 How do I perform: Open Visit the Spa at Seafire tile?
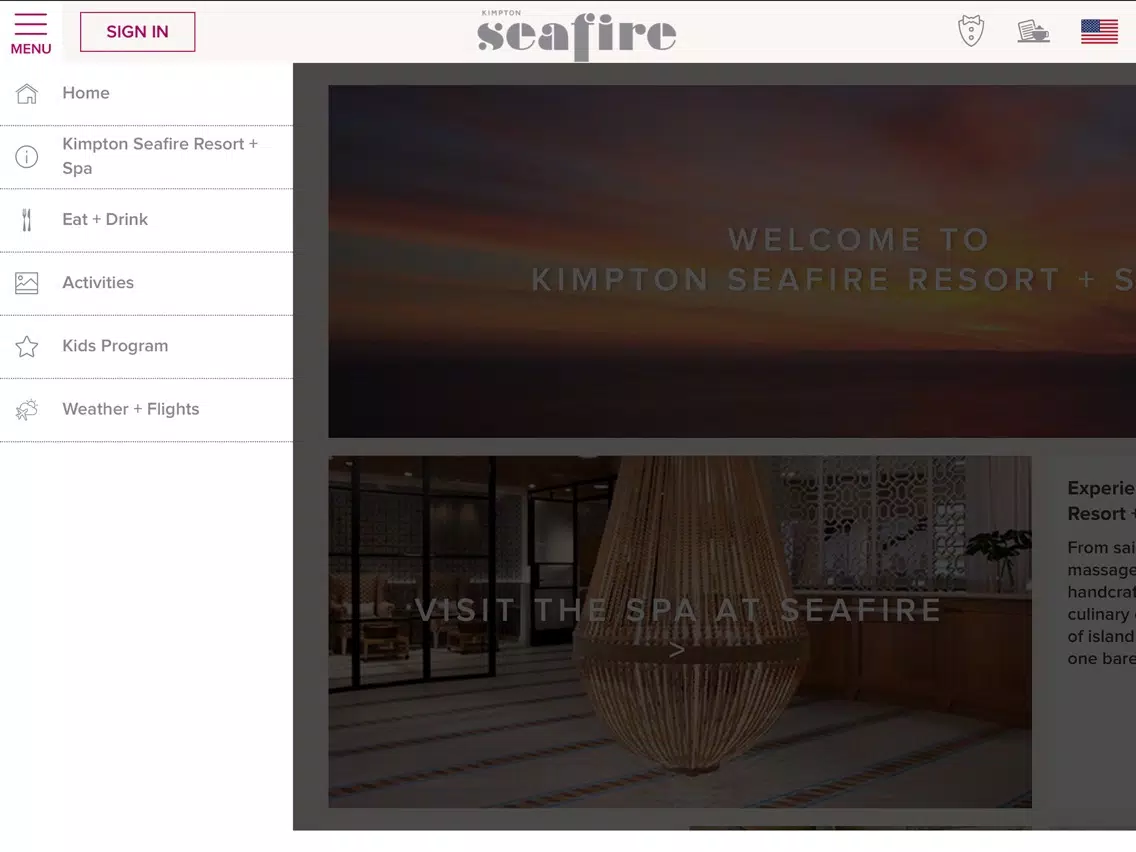click(x=680, y=632)
